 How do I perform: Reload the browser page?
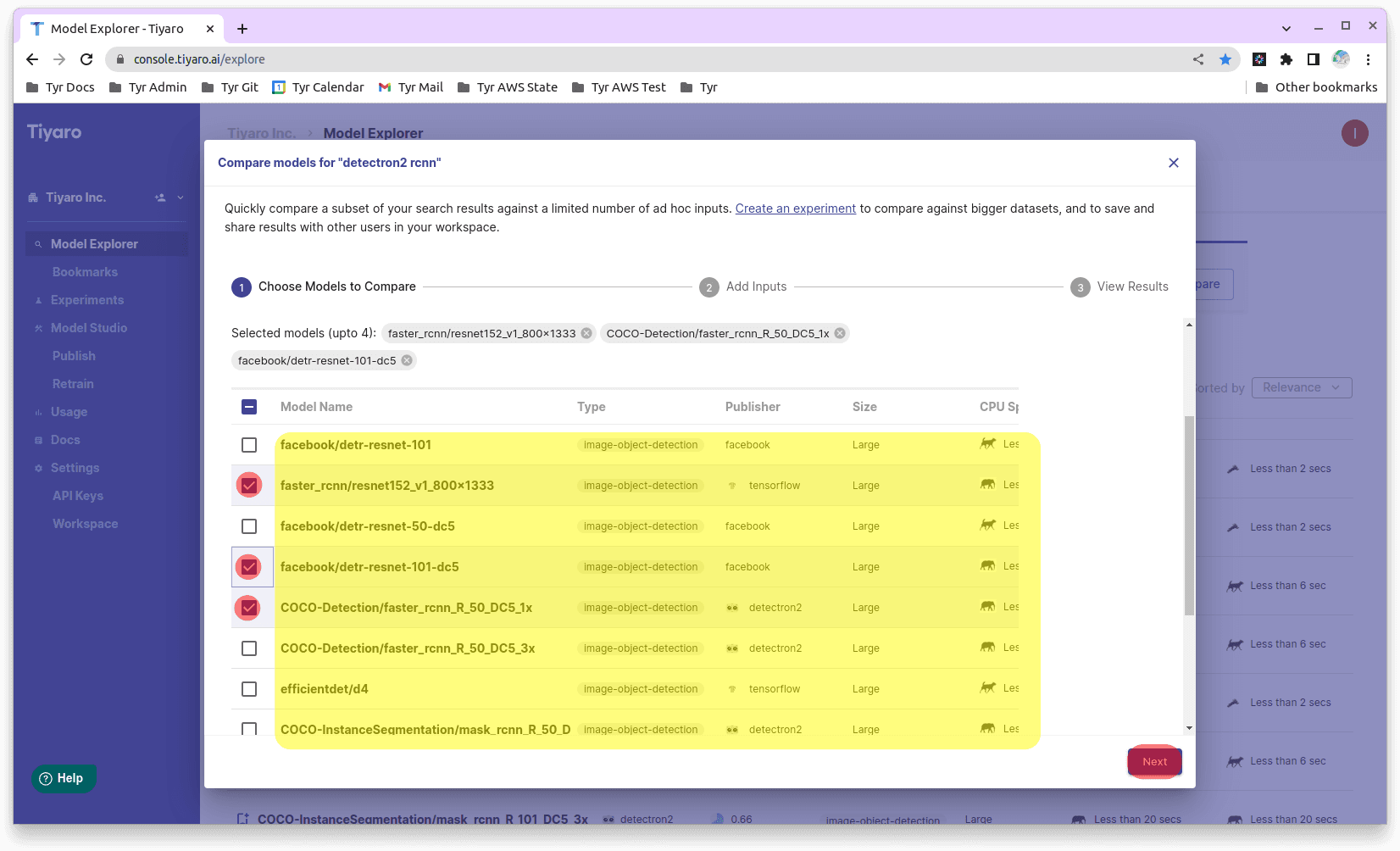click(x=86, y=59)
